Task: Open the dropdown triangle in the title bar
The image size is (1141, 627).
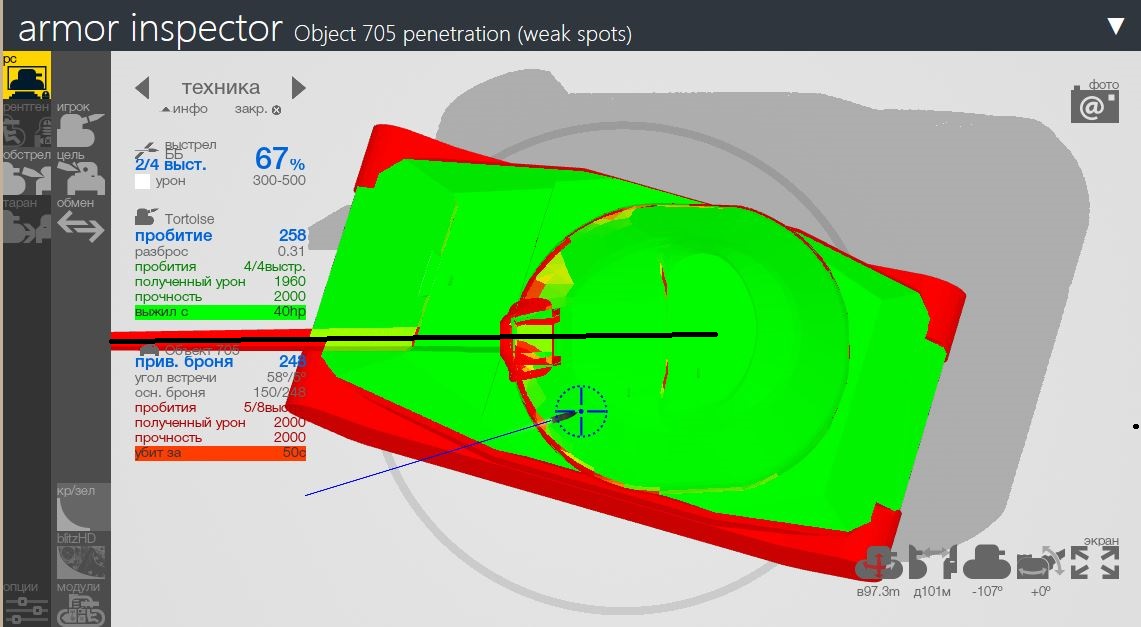Action: pos(1116,27)
